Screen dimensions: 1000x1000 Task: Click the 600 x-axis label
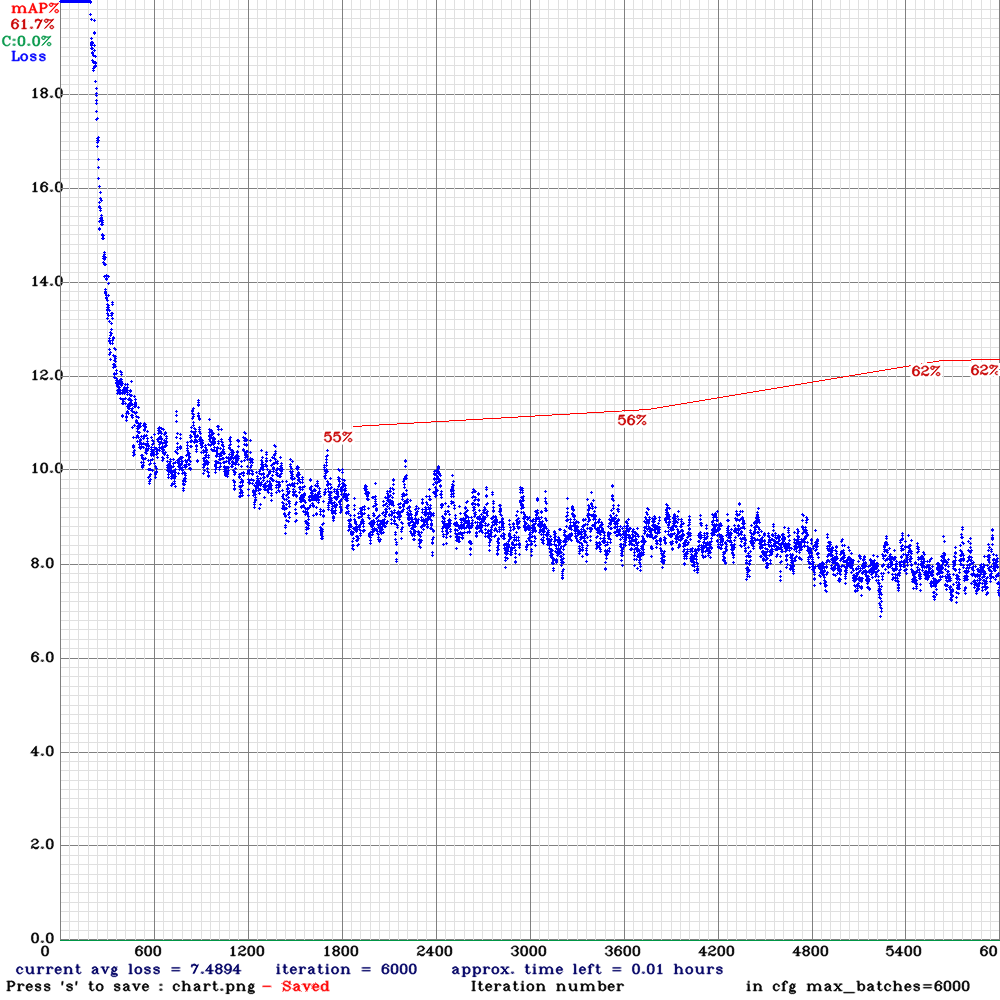pos(148,952)
